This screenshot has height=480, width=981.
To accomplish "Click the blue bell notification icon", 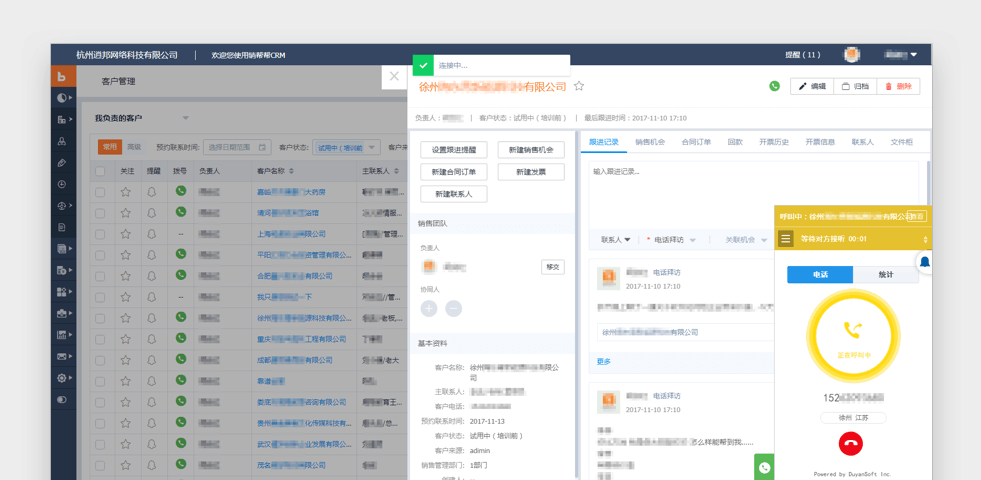I will tap(924, 262).
